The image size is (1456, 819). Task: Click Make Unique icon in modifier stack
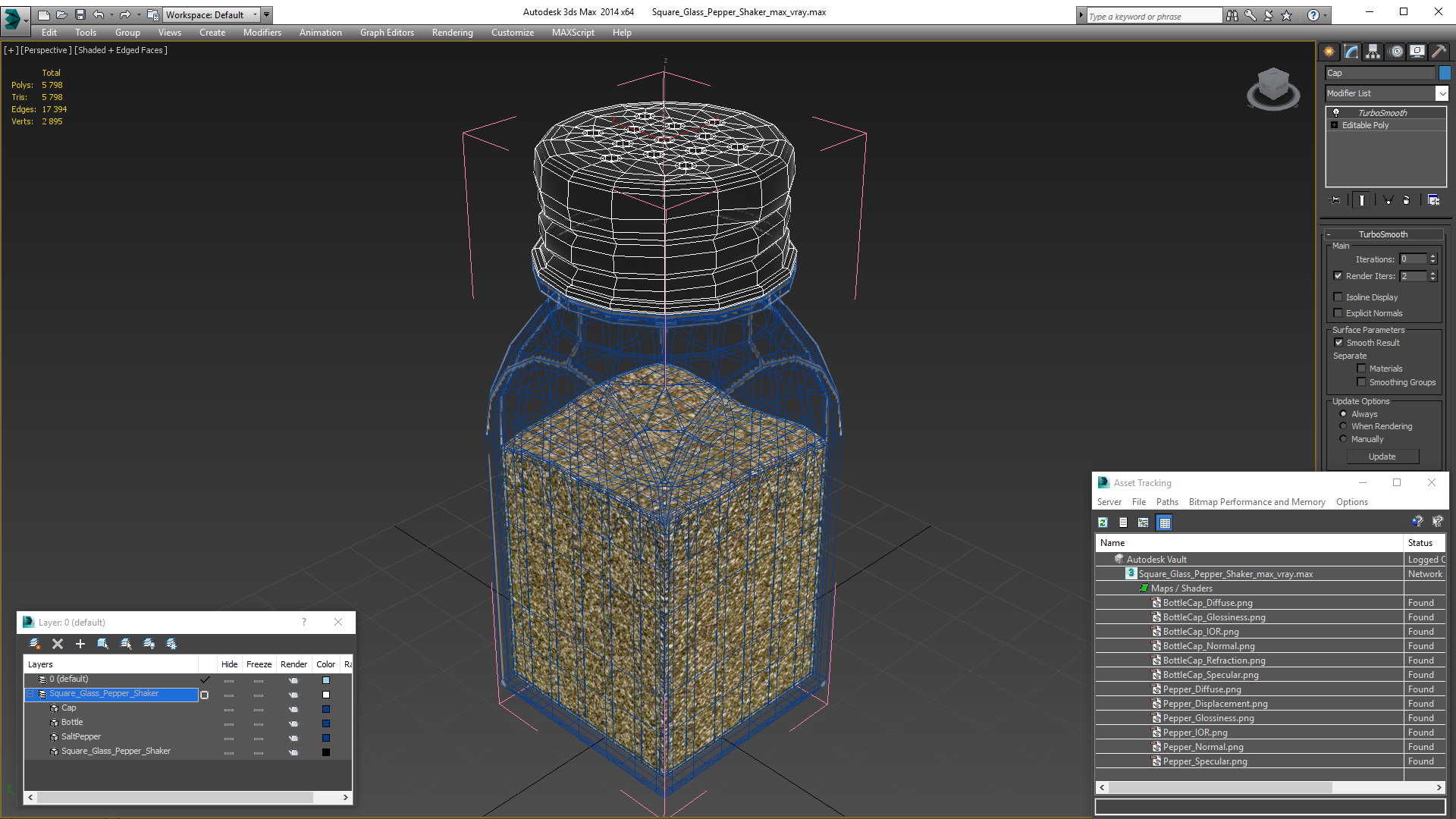point(1388,200)
